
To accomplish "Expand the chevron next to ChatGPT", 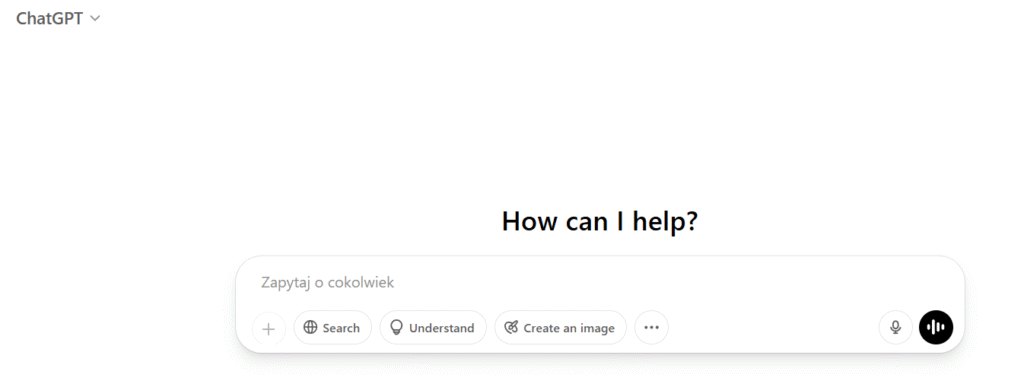I will (95, 19).
